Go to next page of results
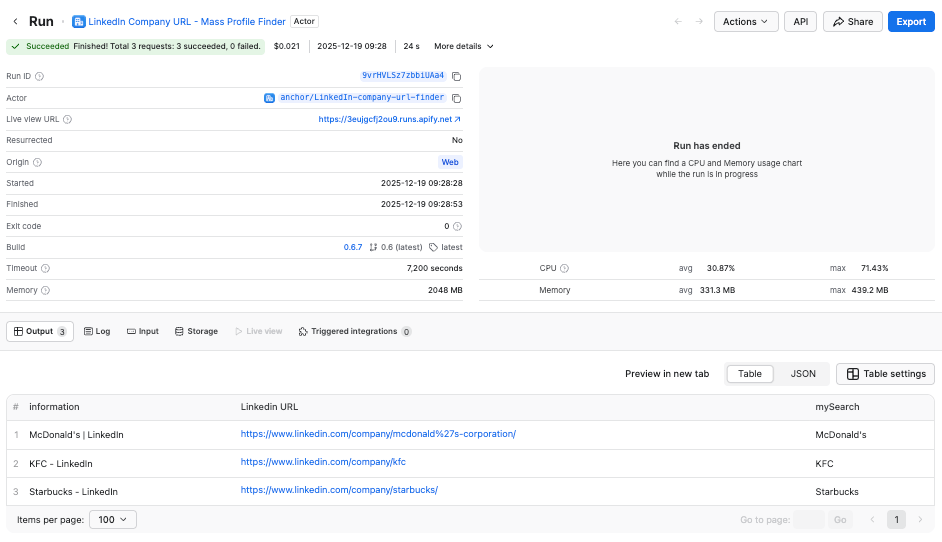 [920, 520]
